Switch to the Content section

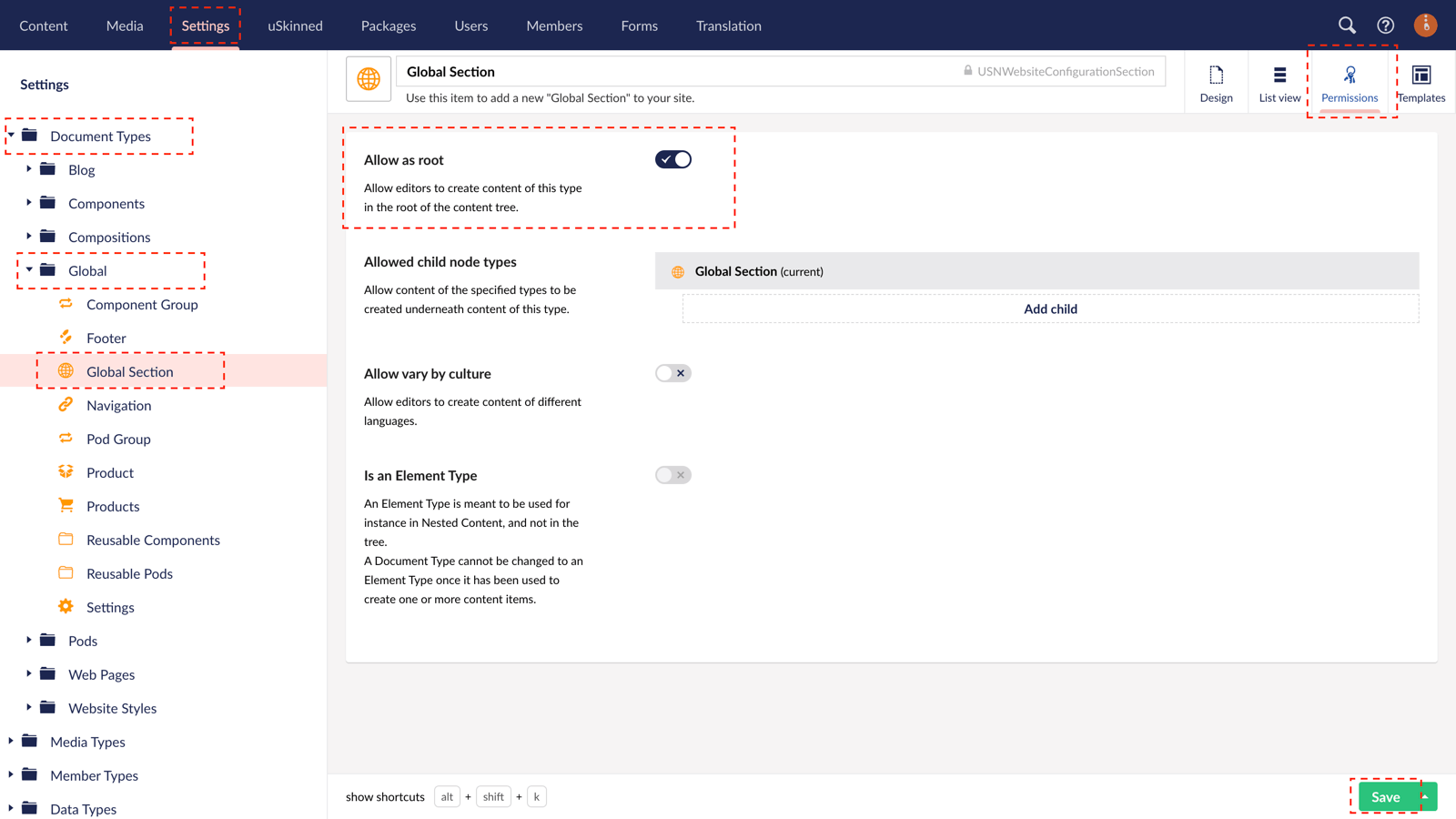(44, 25)
